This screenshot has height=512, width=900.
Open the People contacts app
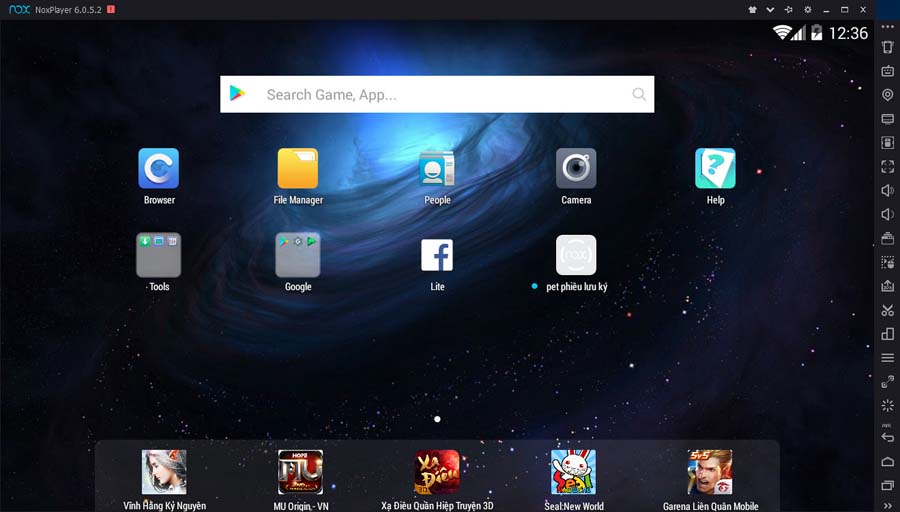click(x=437, y=168)
